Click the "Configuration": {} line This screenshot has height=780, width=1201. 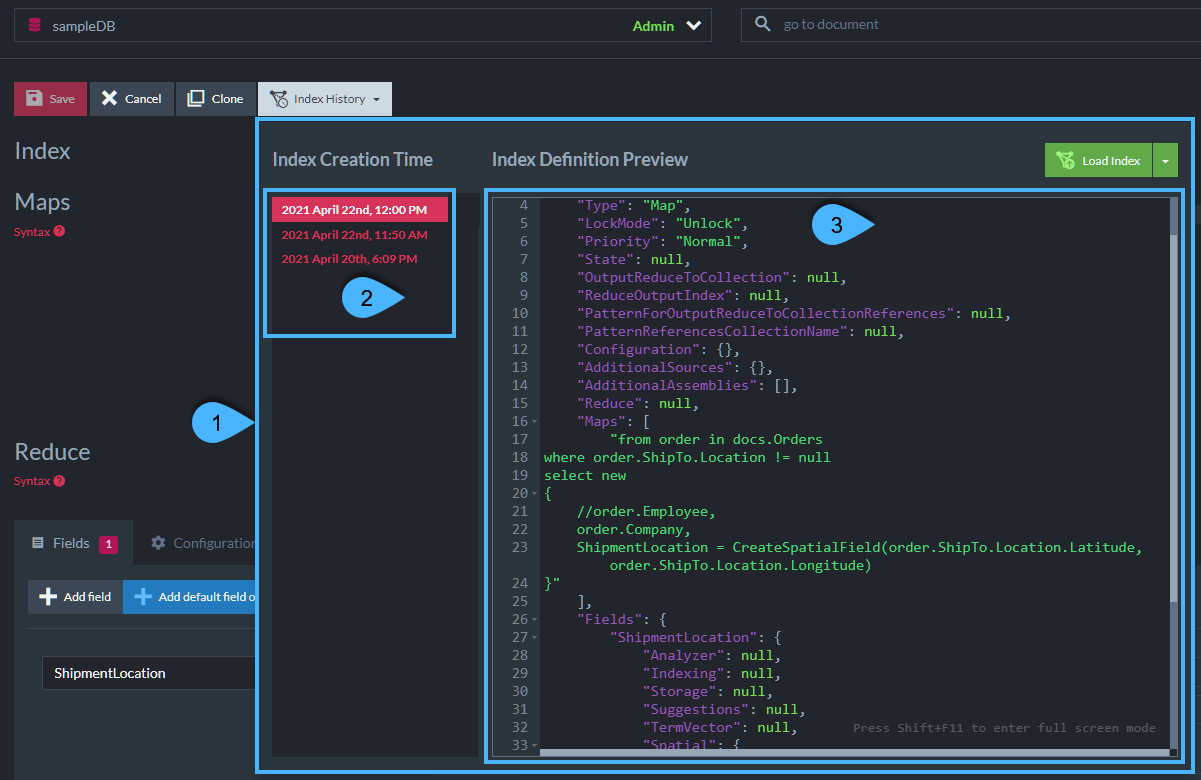(x=658, y=349)
